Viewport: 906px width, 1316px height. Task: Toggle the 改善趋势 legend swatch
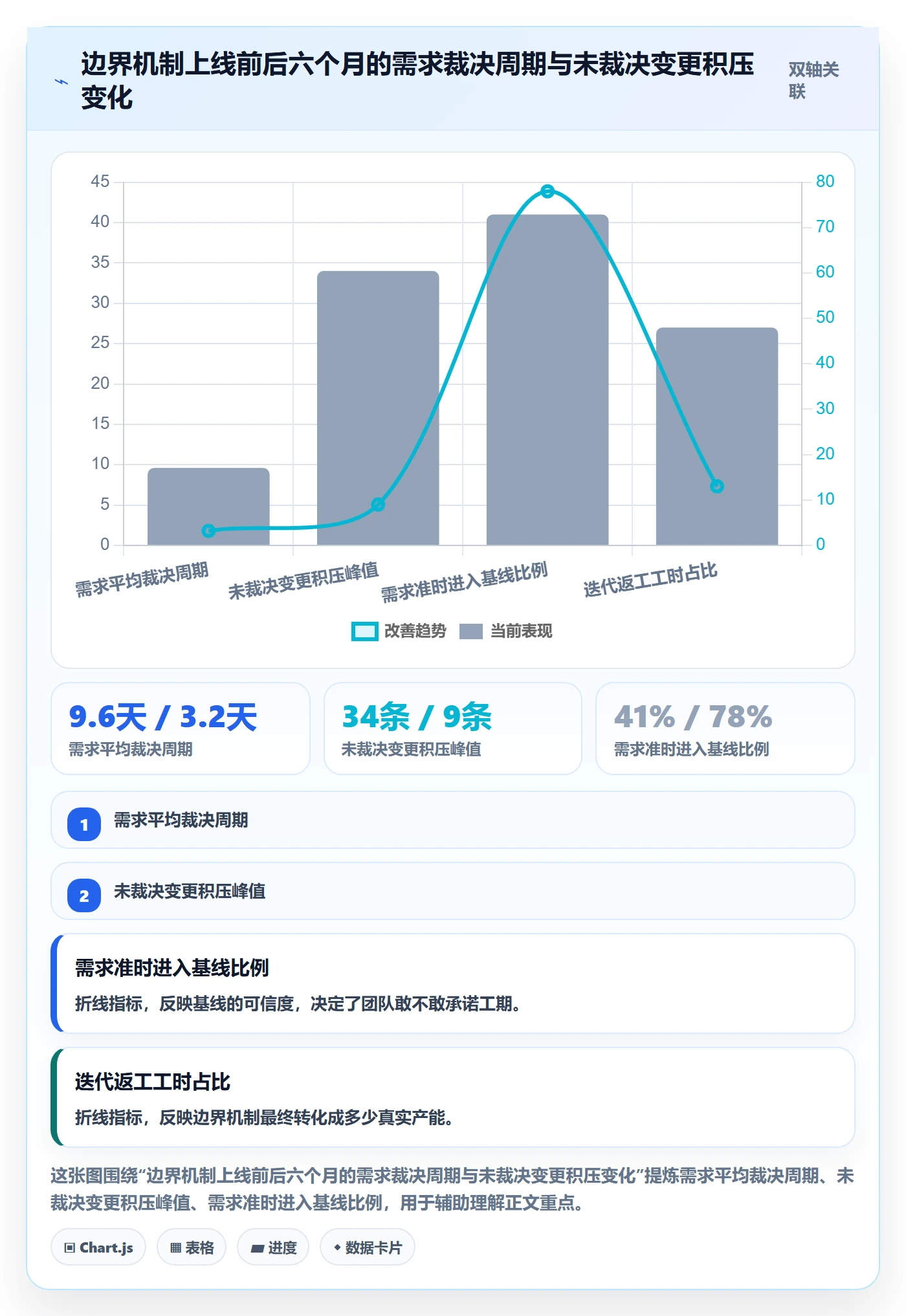pyautogui.click(x=364, y=631)
